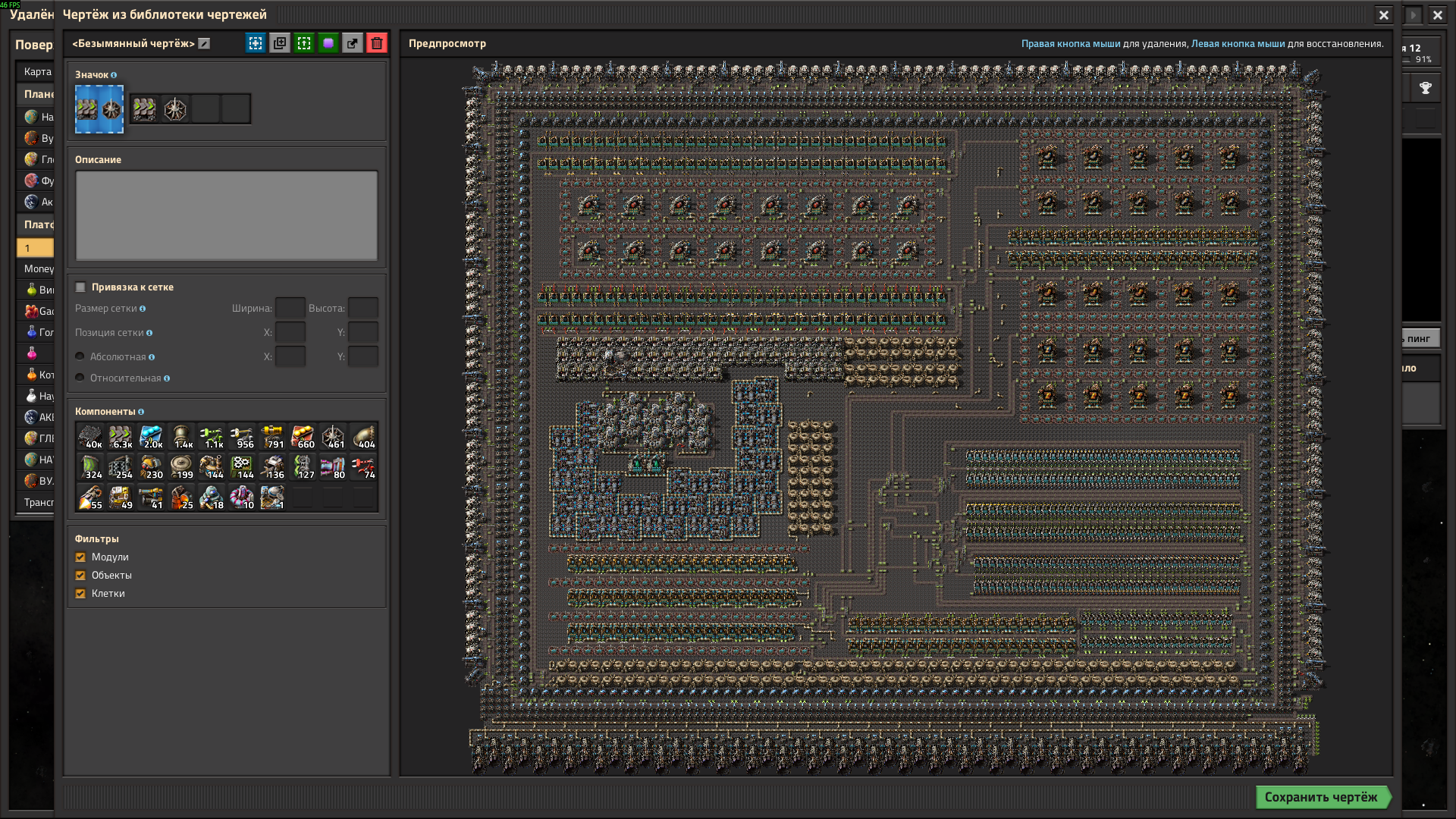Click the 1.4k pipe component icon

pyautogui.click(x=181, y=437)
